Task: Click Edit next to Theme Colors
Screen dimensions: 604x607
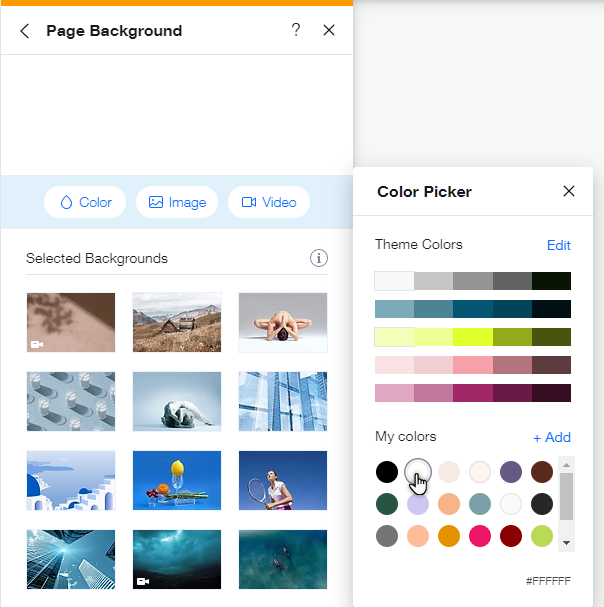Action: click(558, 245)
